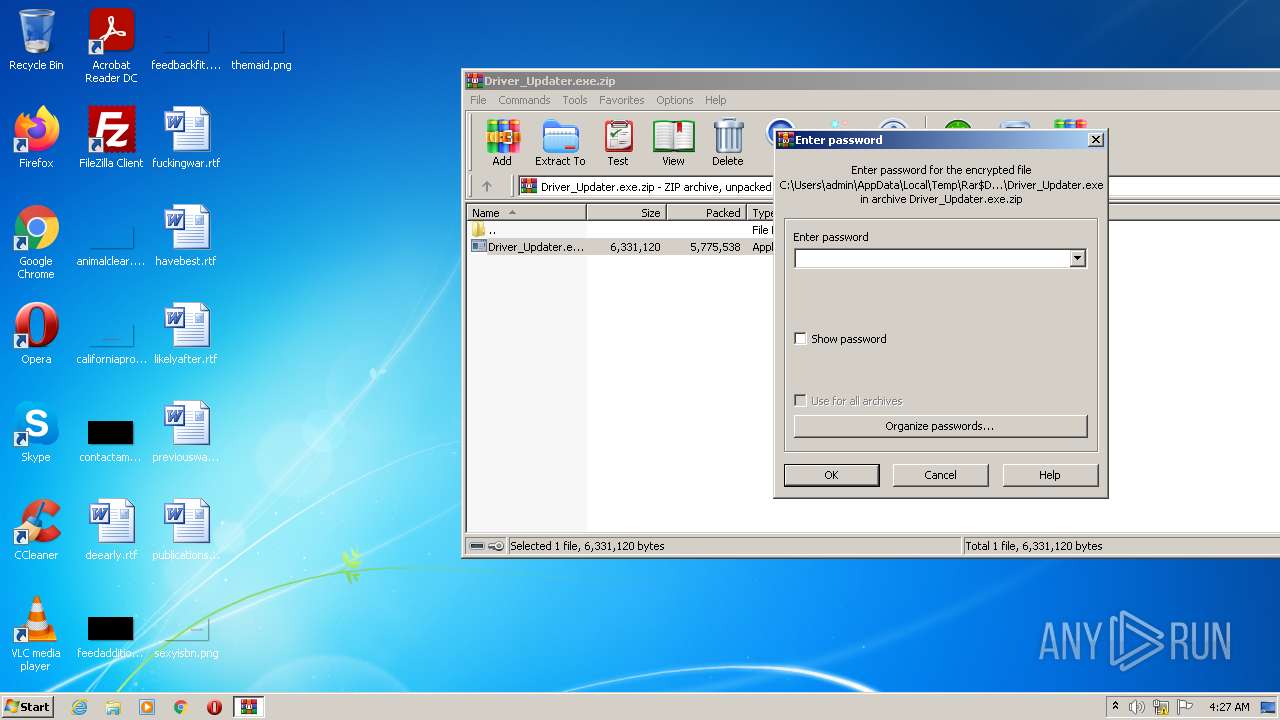The height and width of the screenshot is (720, 1280).
Task: Select the Google Chrome desktop shortcut
Action: click(x=36, y=242)
